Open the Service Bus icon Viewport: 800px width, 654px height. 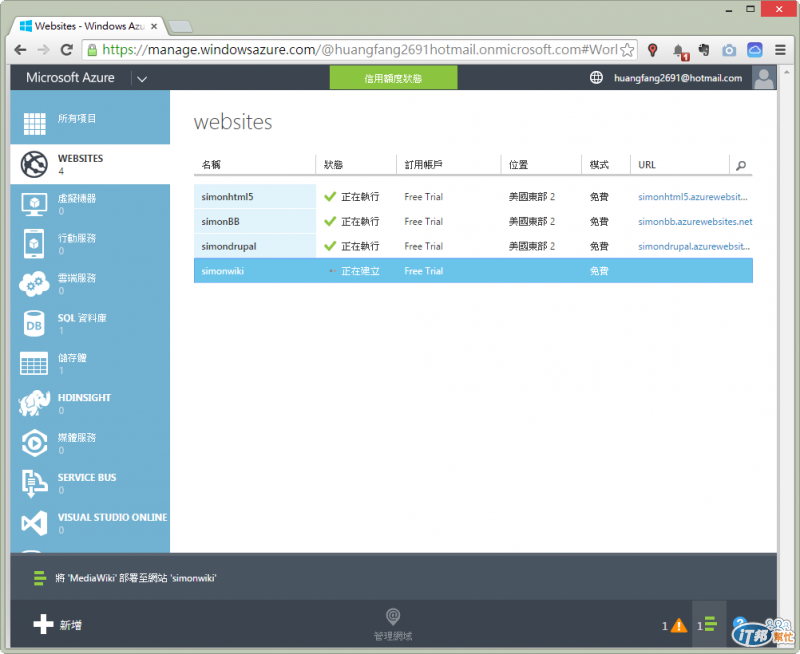click(x=34, y=483)
